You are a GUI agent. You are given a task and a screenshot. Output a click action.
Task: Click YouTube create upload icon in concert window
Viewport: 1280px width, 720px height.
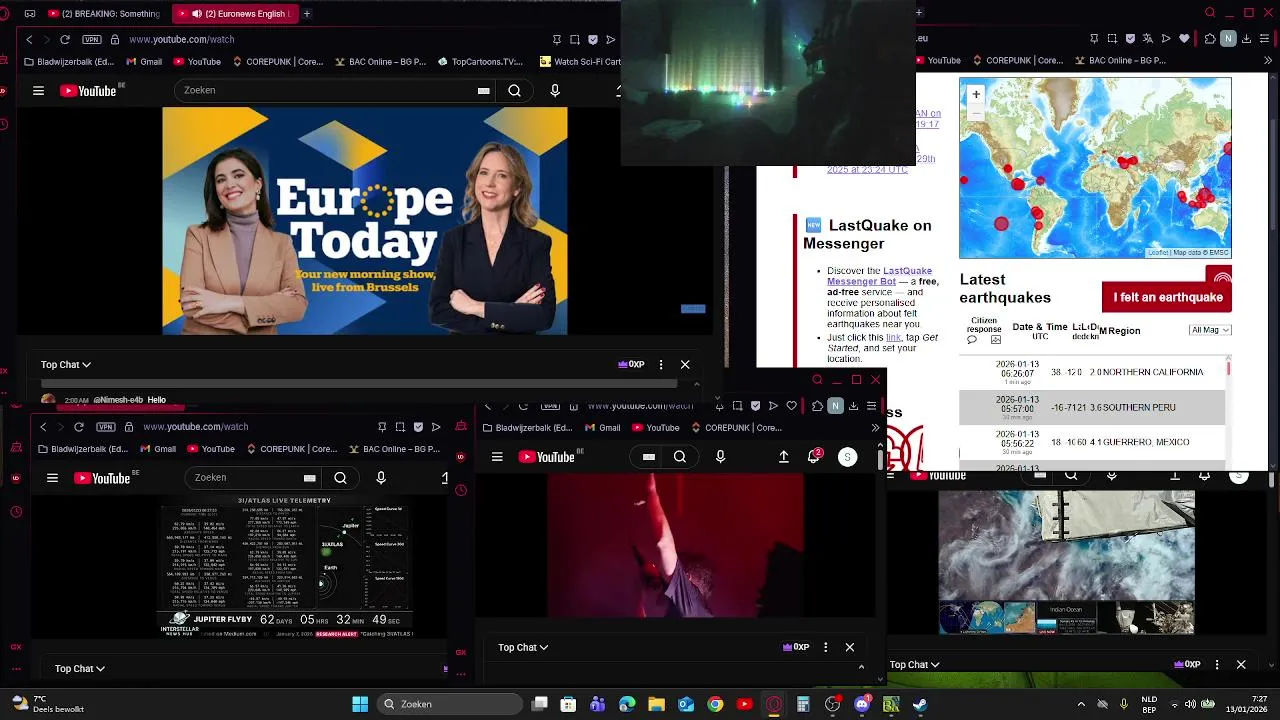point(784,457)
